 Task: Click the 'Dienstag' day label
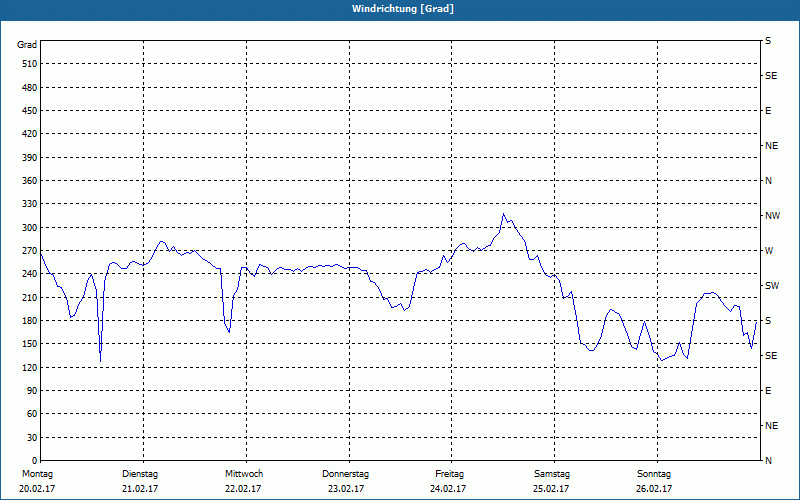click(x=140, y=474)
